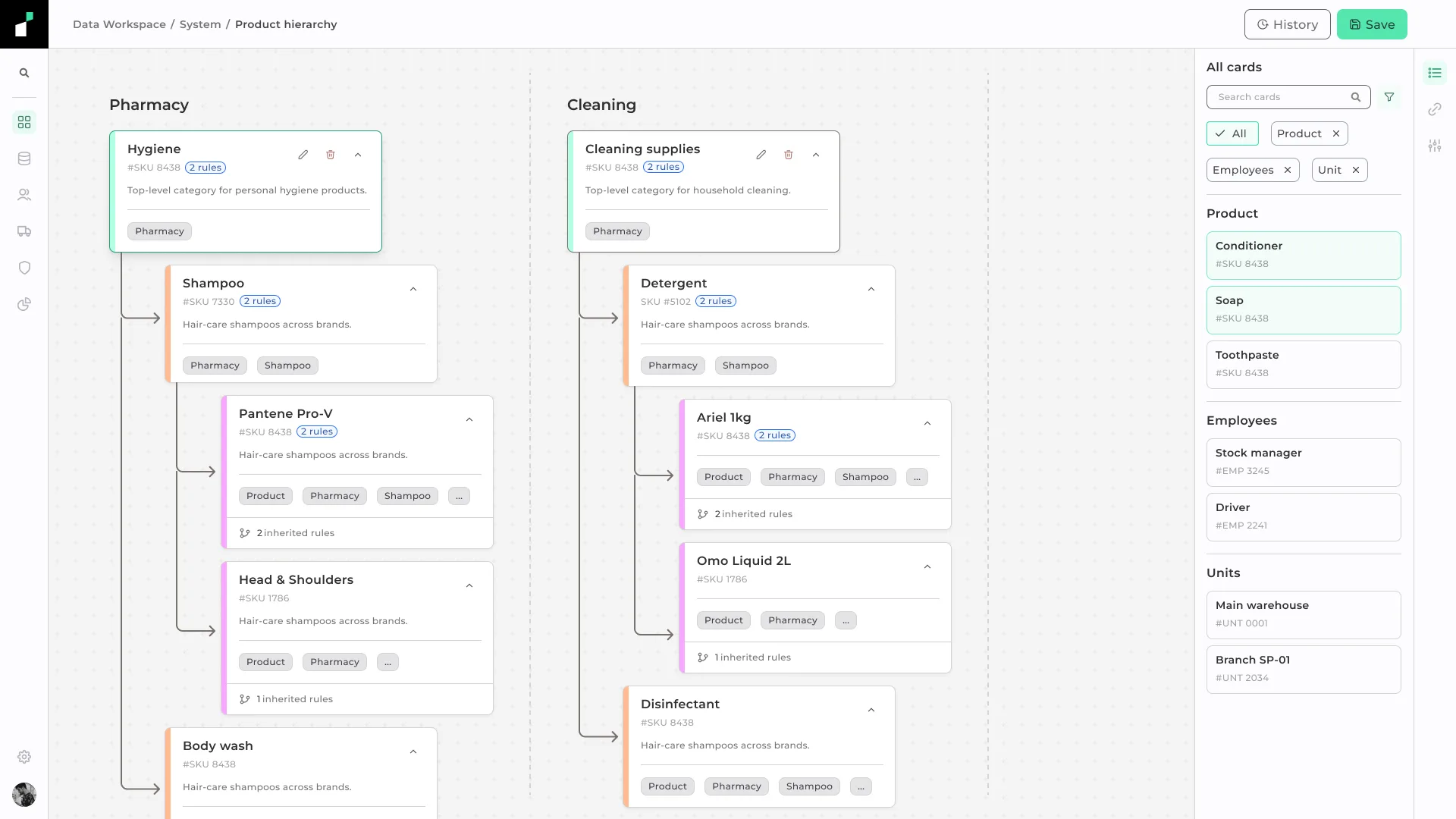Collapse the Head & Shoulders card

click(469, 585)
